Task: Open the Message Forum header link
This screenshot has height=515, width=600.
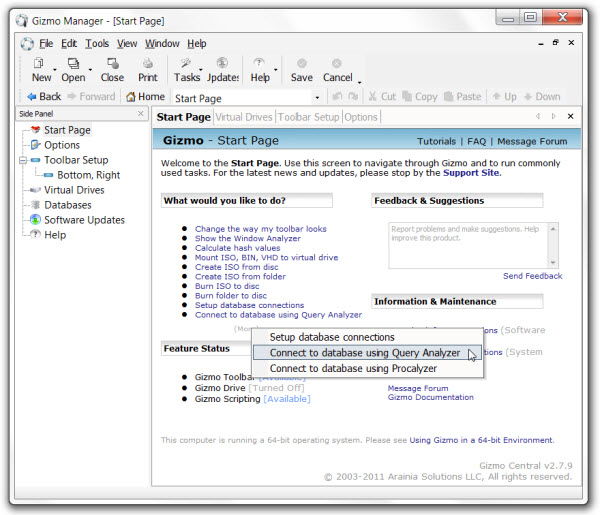Action: coord(532,142)
